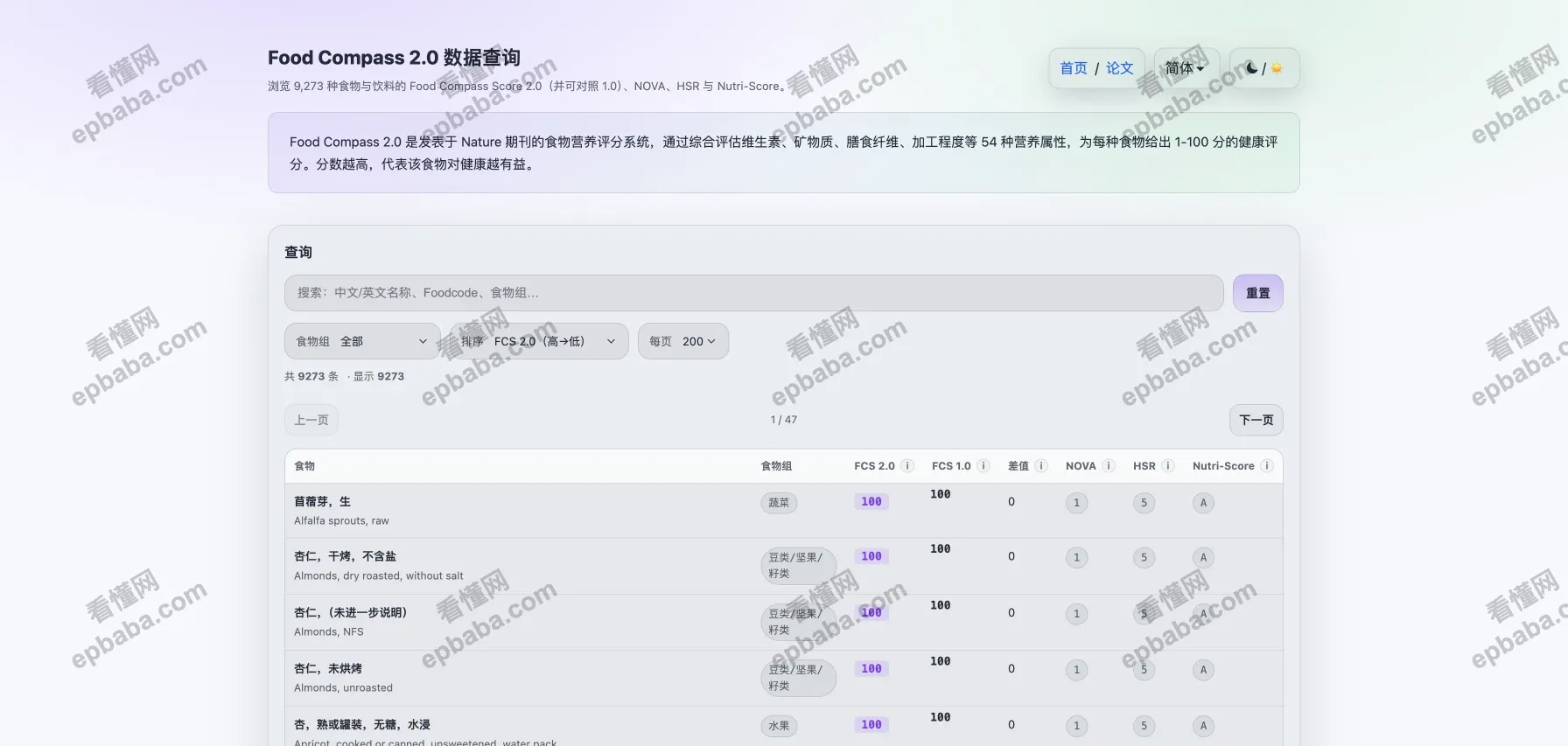The image size is (1568, 746).
Task: Click 豆类/坚果/籽类 tag in Almonds, unroasted row
Action: [x=798, y=678]
